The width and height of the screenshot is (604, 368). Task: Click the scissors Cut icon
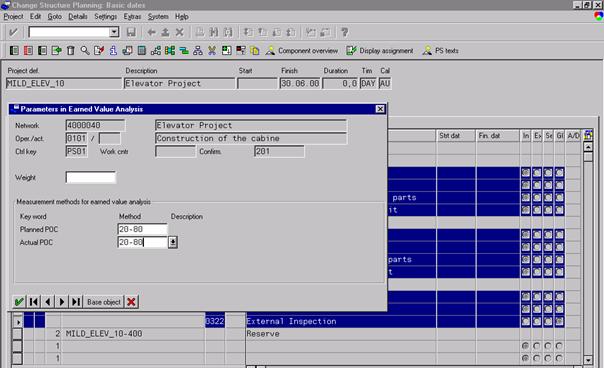212,50
